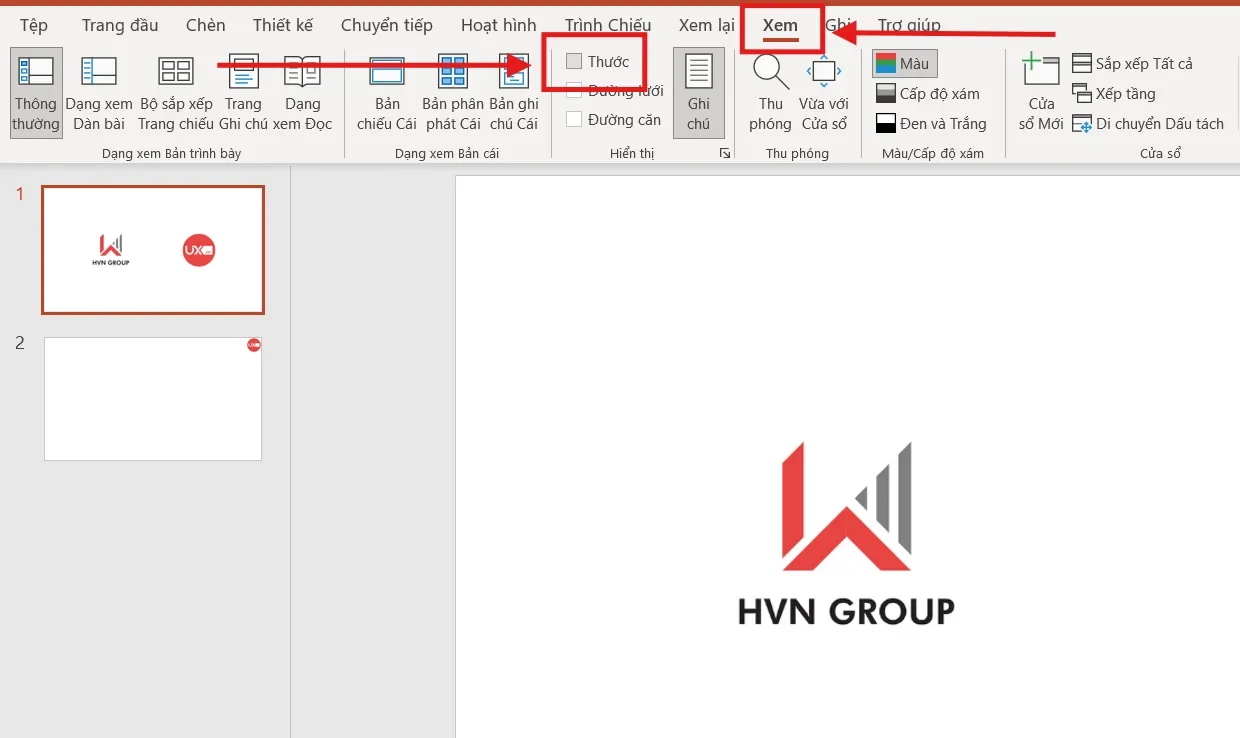Viewport: 1240px width, 738px height.
Task: Switch to Trang đầu home tab
Action: (120, 25)
